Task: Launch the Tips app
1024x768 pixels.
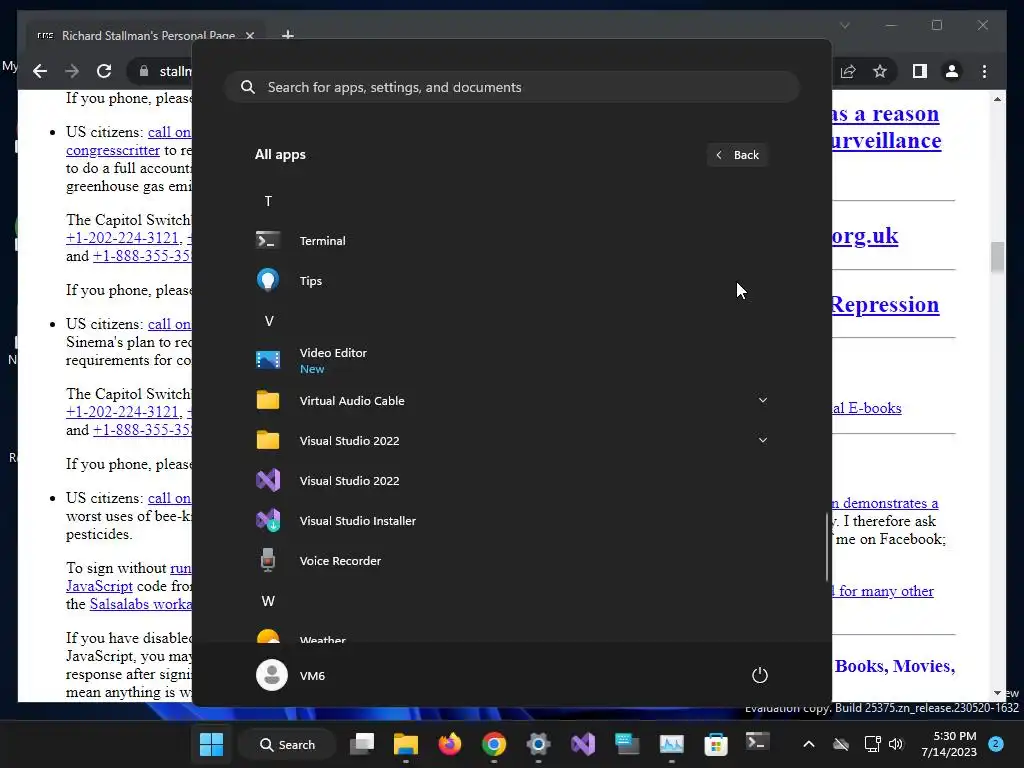Action: point(511,281)
